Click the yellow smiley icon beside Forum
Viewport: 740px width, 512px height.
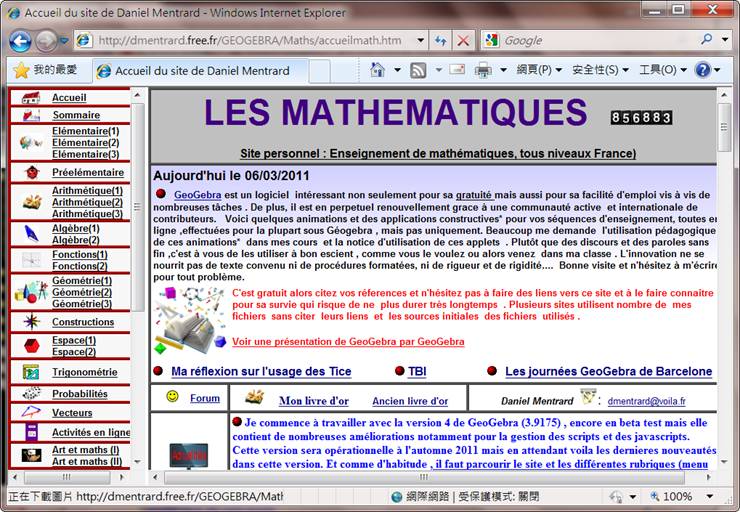coord(173,396)
